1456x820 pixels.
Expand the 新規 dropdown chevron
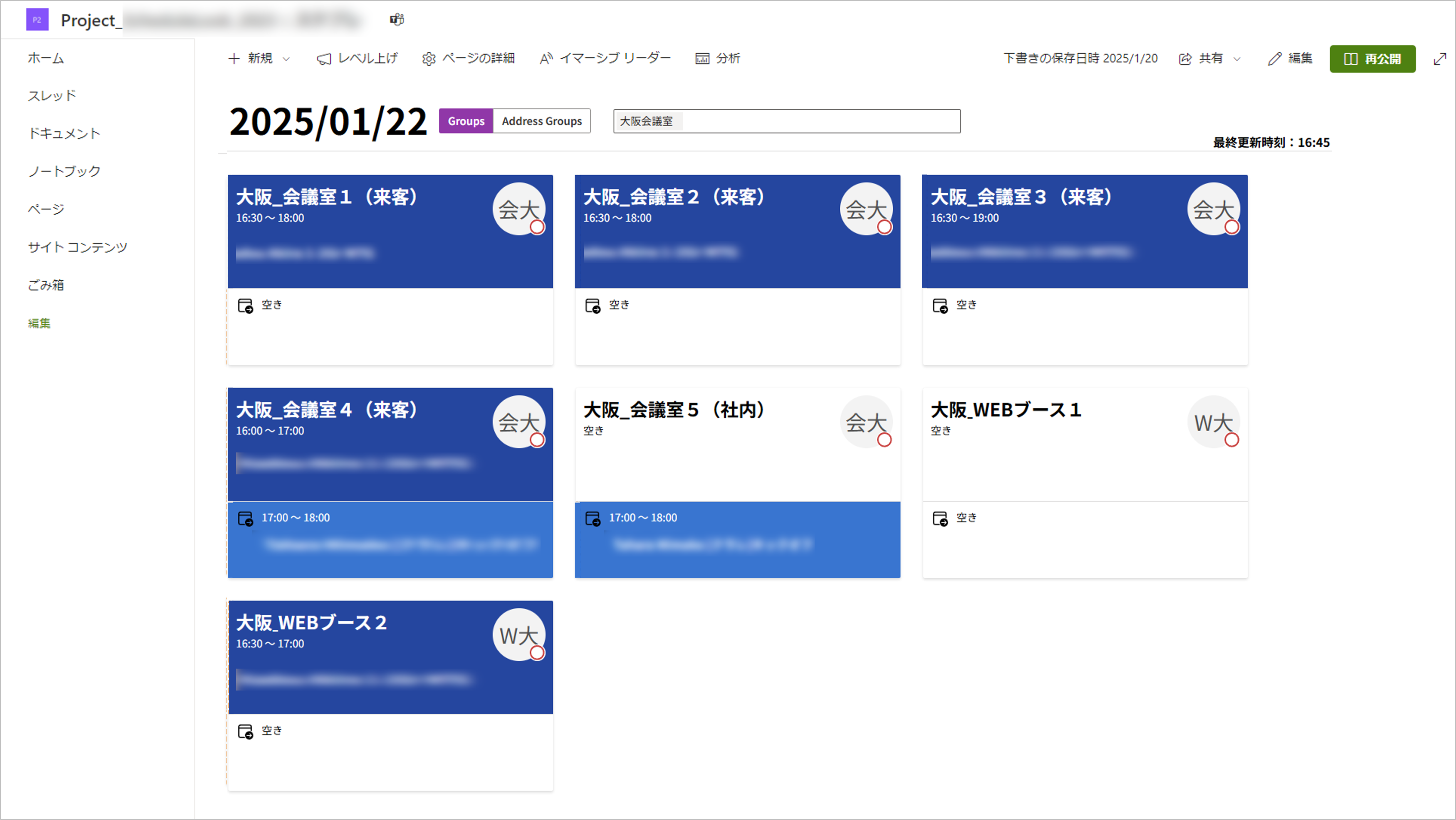(x=286, y=59)
